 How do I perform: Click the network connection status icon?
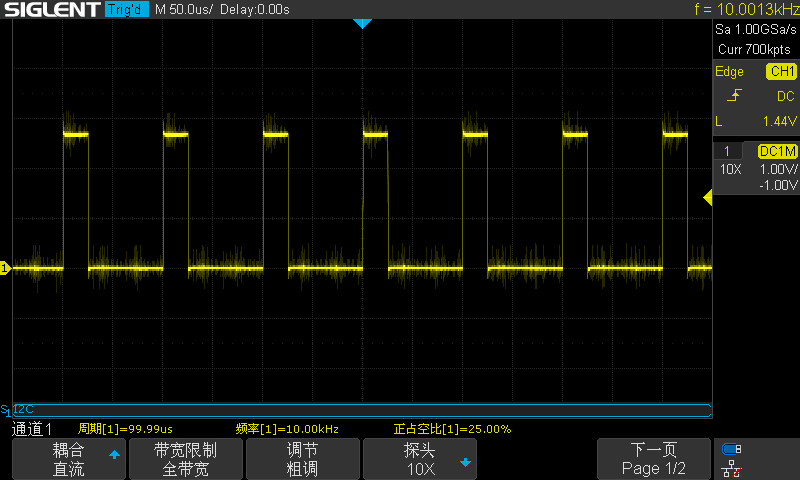coord(732,467)
